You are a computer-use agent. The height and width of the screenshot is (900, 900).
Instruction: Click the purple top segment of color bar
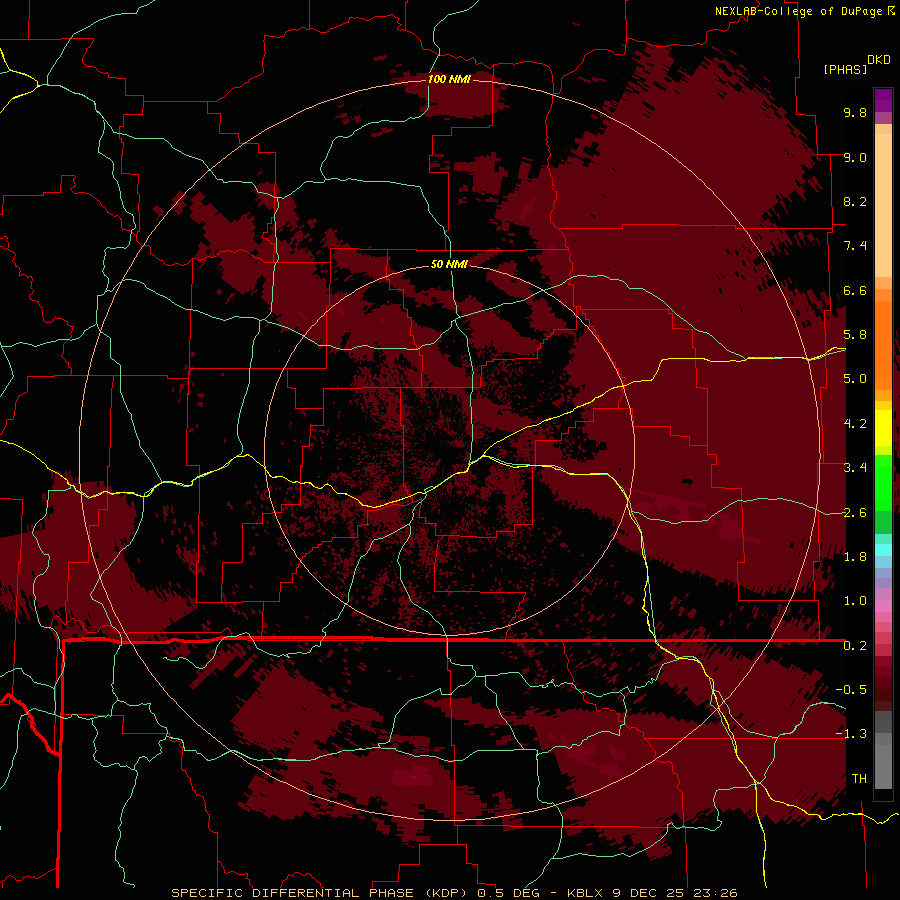(x=883, y=100)
